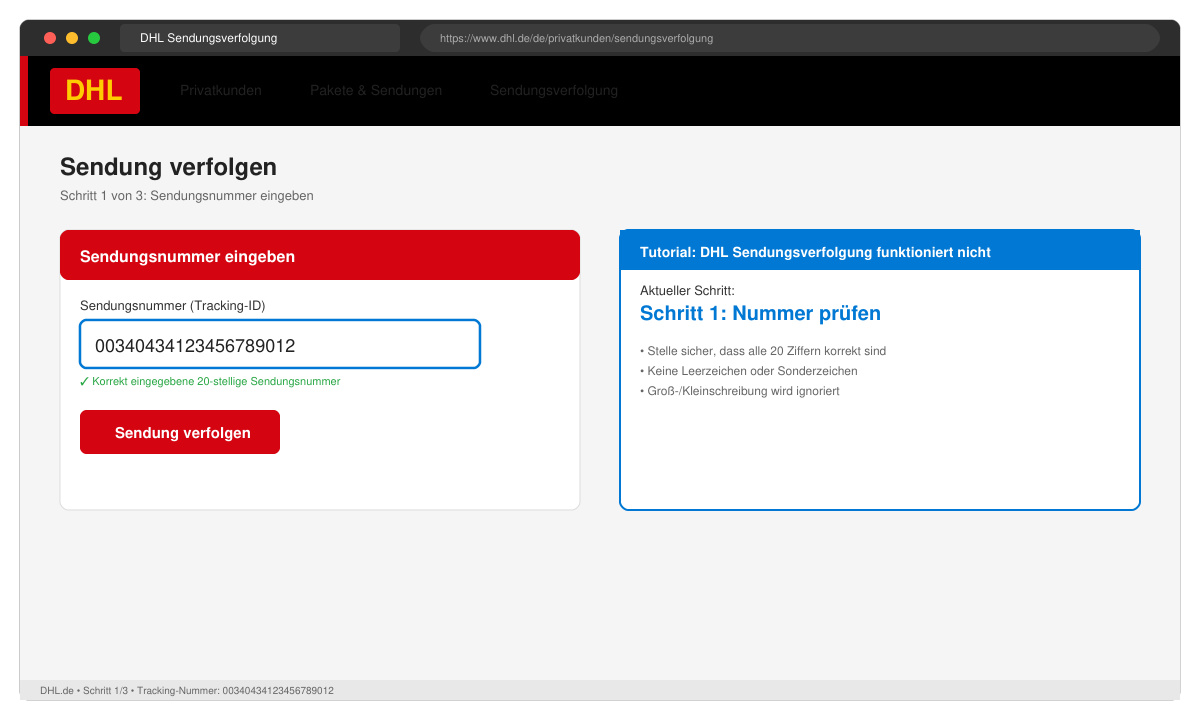Click the red close window button

tap(50, 38)
